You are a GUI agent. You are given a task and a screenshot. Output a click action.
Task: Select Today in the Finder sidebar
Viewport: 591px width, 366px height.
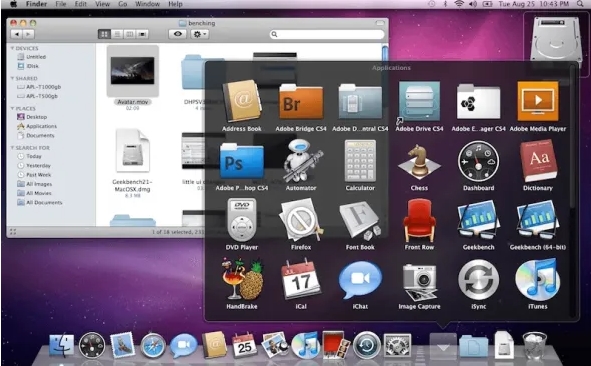[29, 156]
